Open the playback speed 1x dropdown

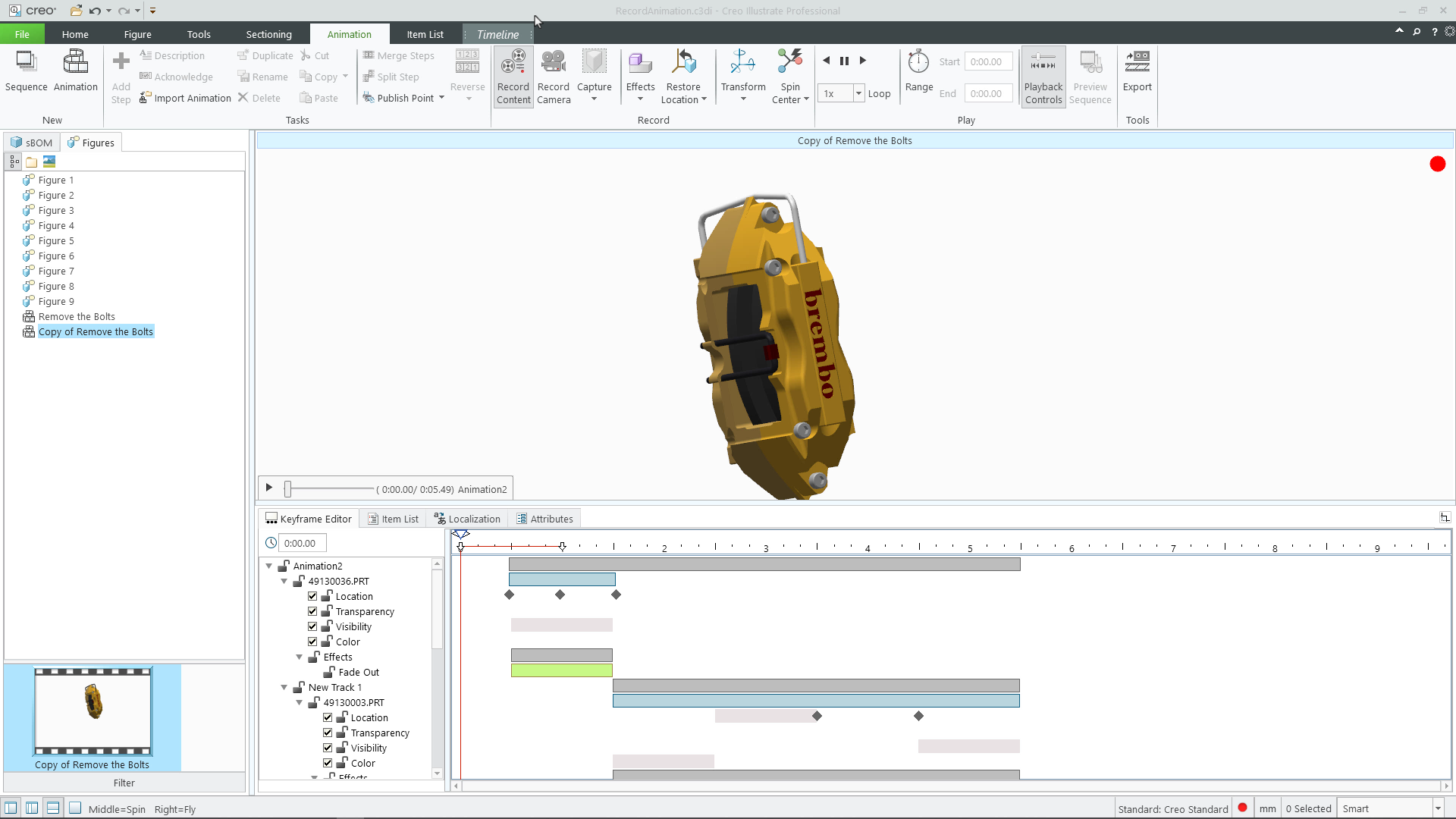858,93
